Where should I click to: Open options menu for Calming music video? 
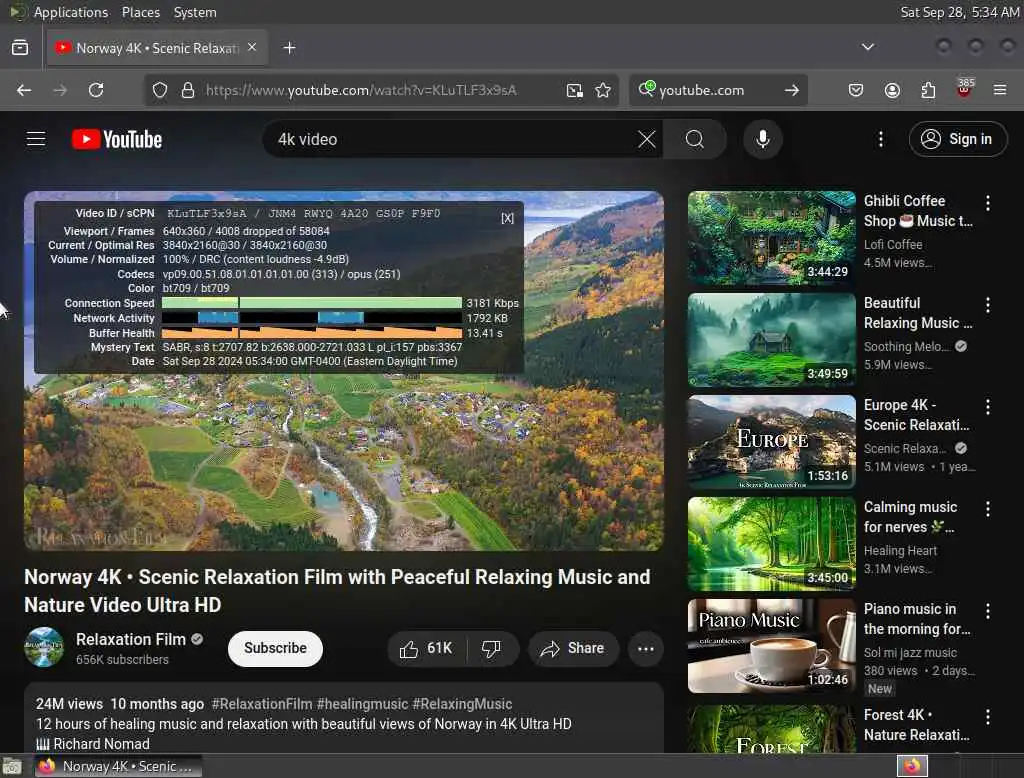click(x=987, y=509)
